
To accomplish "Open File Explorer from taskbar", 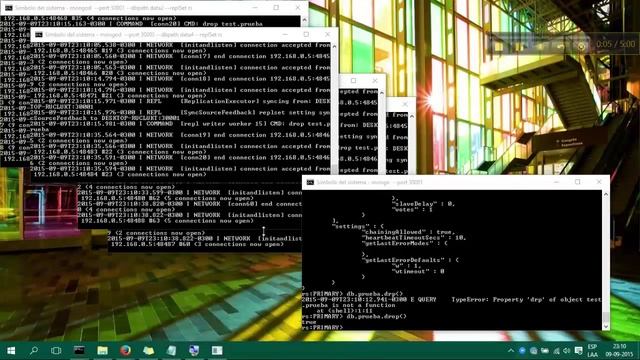I will pos(102,350).
